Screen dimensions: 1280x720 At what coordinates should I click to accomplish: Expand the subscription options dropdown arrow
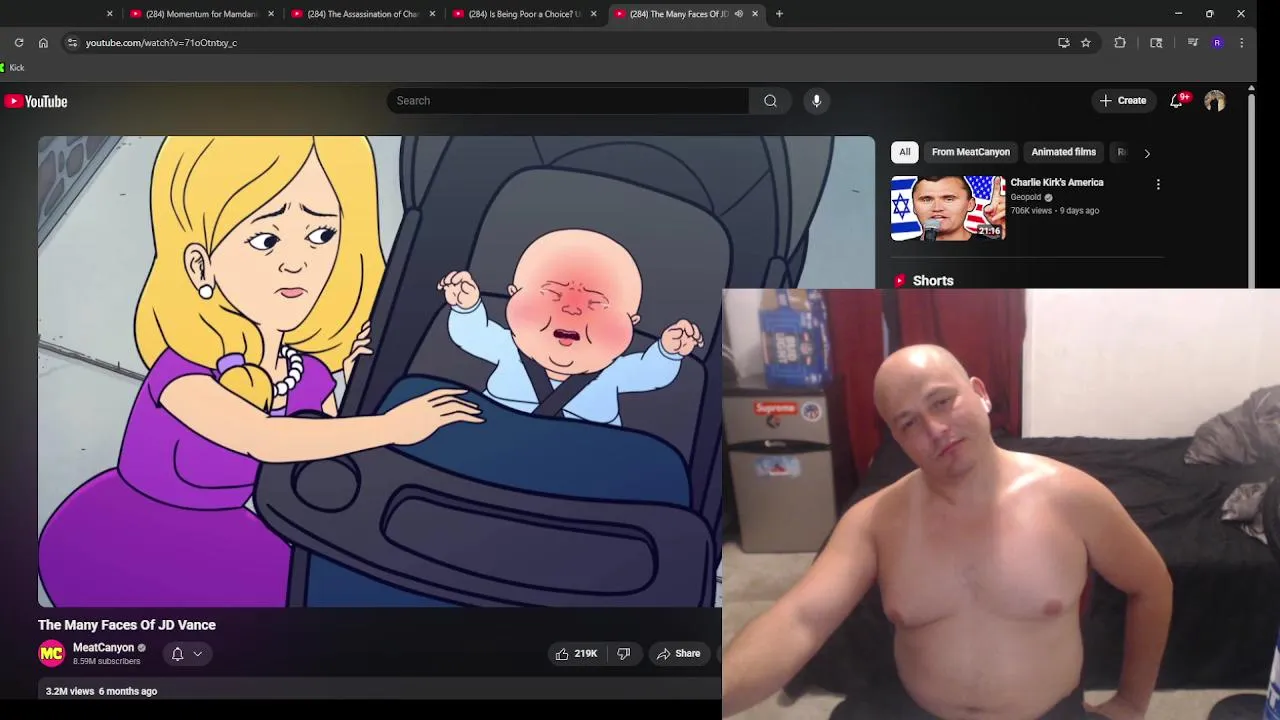tap(198, 654)
